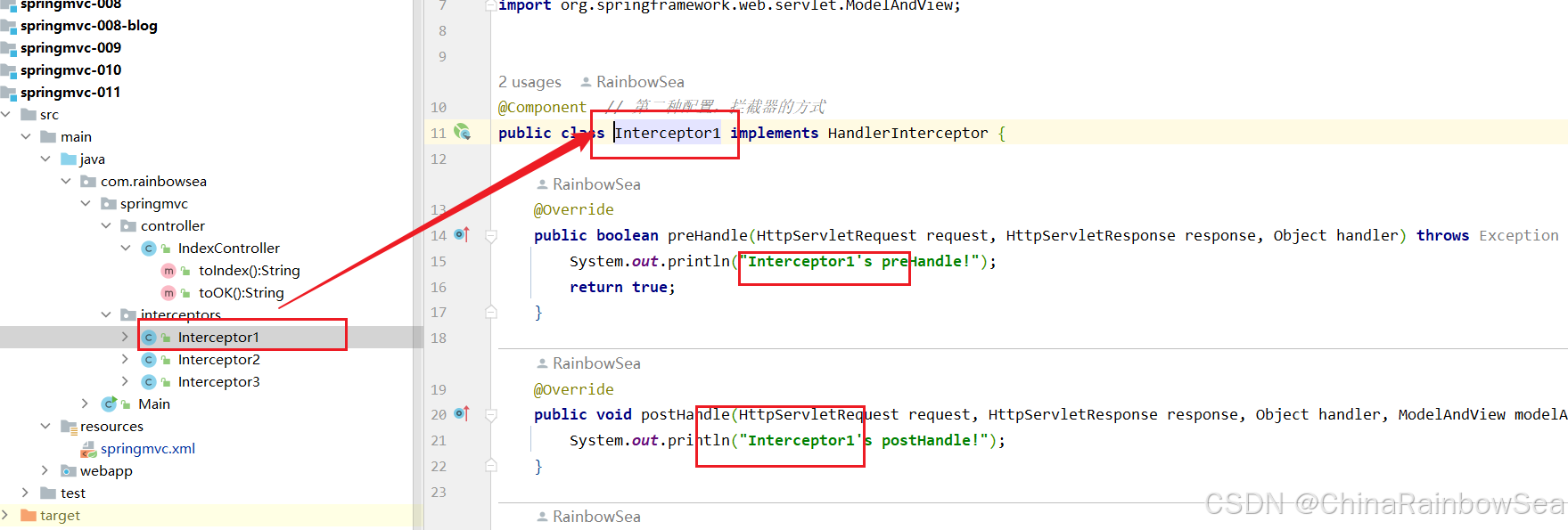This screenshot has width=1568, height=530.
Task: Click the toIndex() method icon
Action: point(168,271)
